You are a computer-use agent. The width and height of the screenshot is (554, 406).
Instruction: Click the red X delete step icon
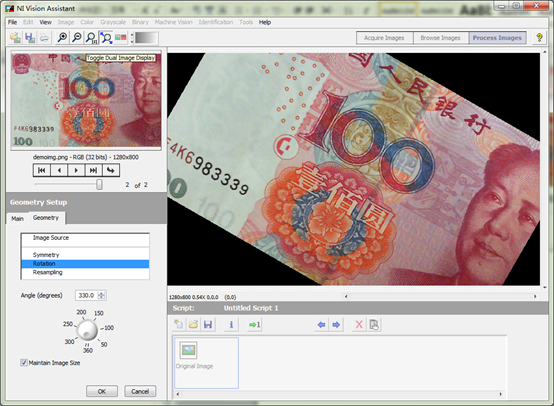coord(359,324)
